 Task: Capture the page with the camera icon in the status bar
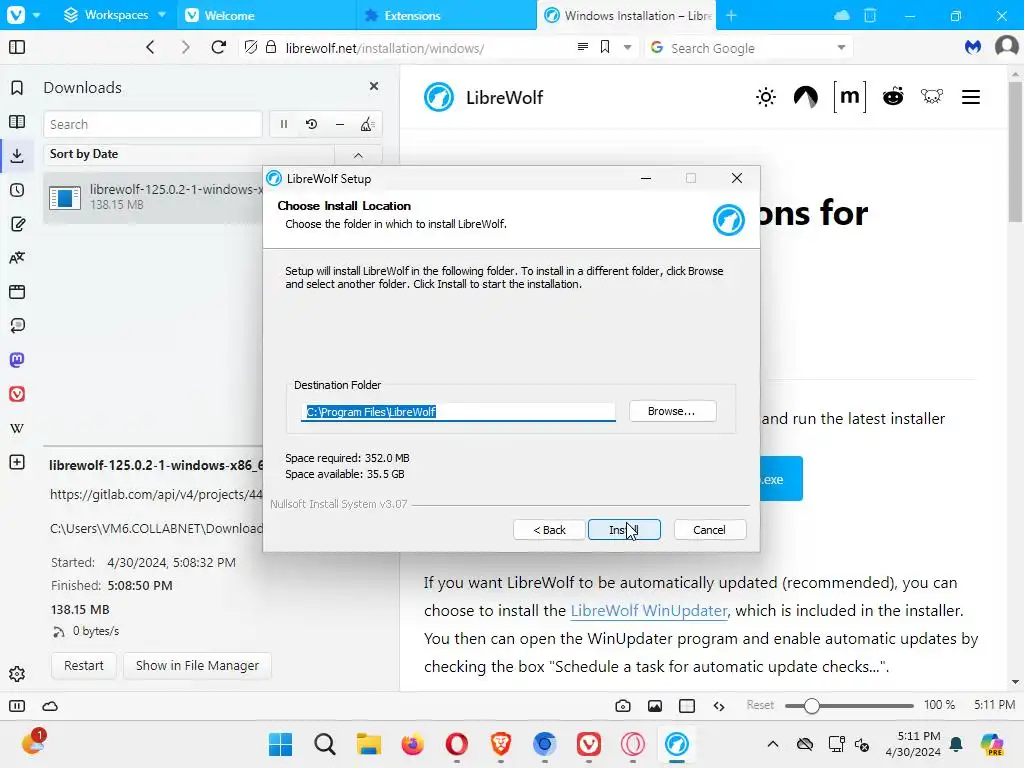[622, 706]
